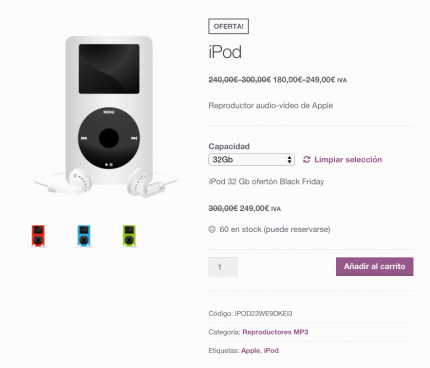
Task: Click the black center button of the wheel
Action: point(109,138)
